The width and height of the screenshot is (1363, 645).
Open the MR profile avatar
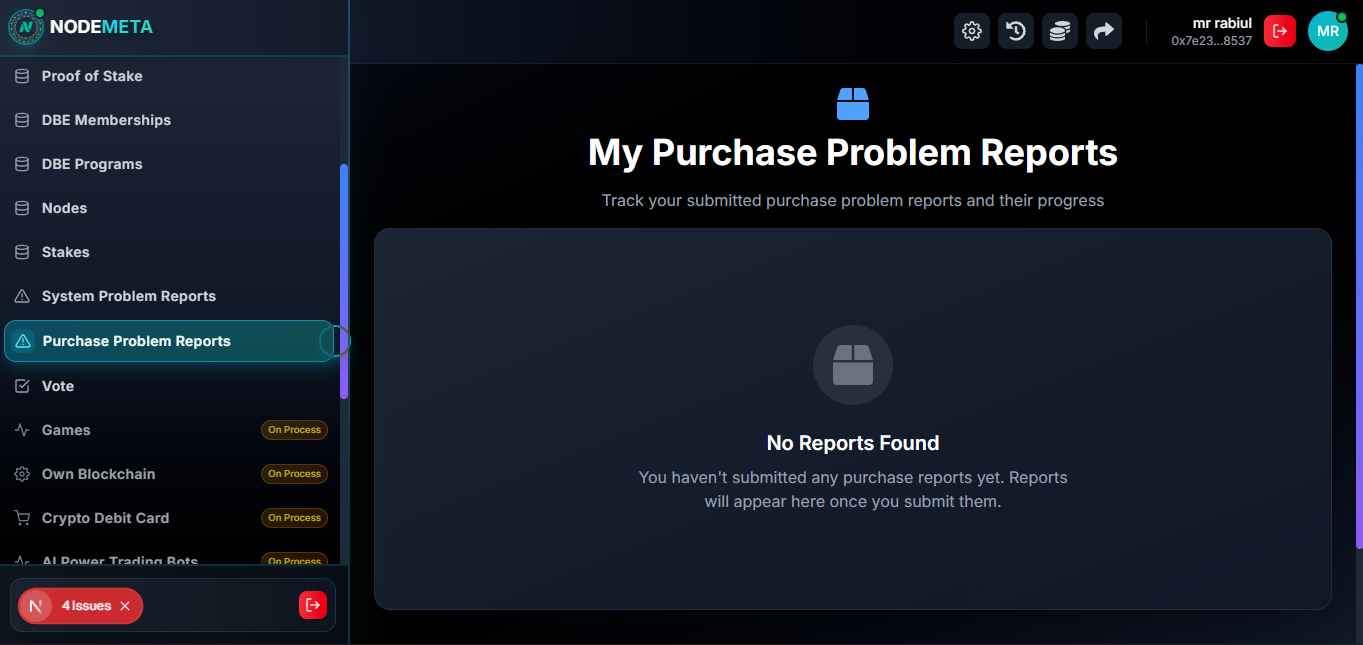[x=1327, y=31]
